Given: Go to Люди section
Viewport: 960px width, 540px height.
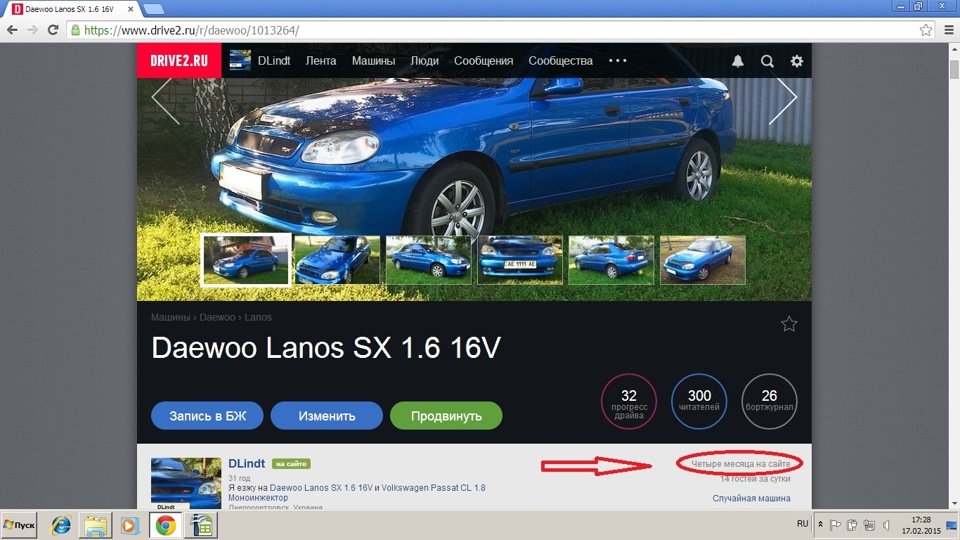Looking at the screenshot, I should (x=424, y=61).
